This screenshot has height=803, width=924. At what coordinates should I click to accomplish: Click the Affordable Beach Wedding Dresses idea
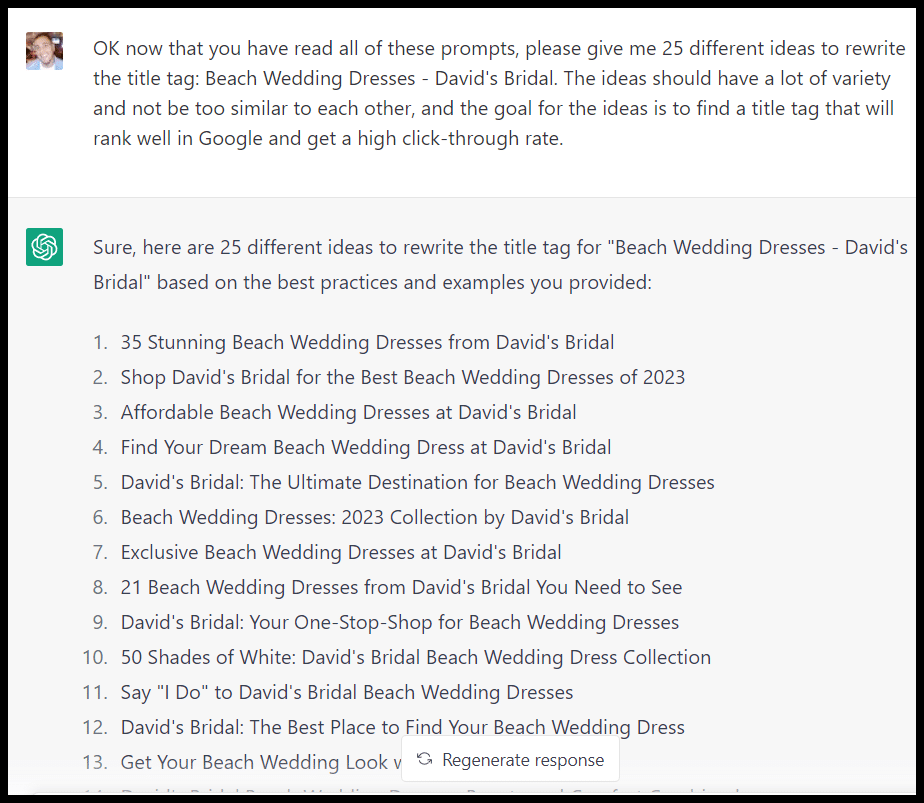coord(348,412)
